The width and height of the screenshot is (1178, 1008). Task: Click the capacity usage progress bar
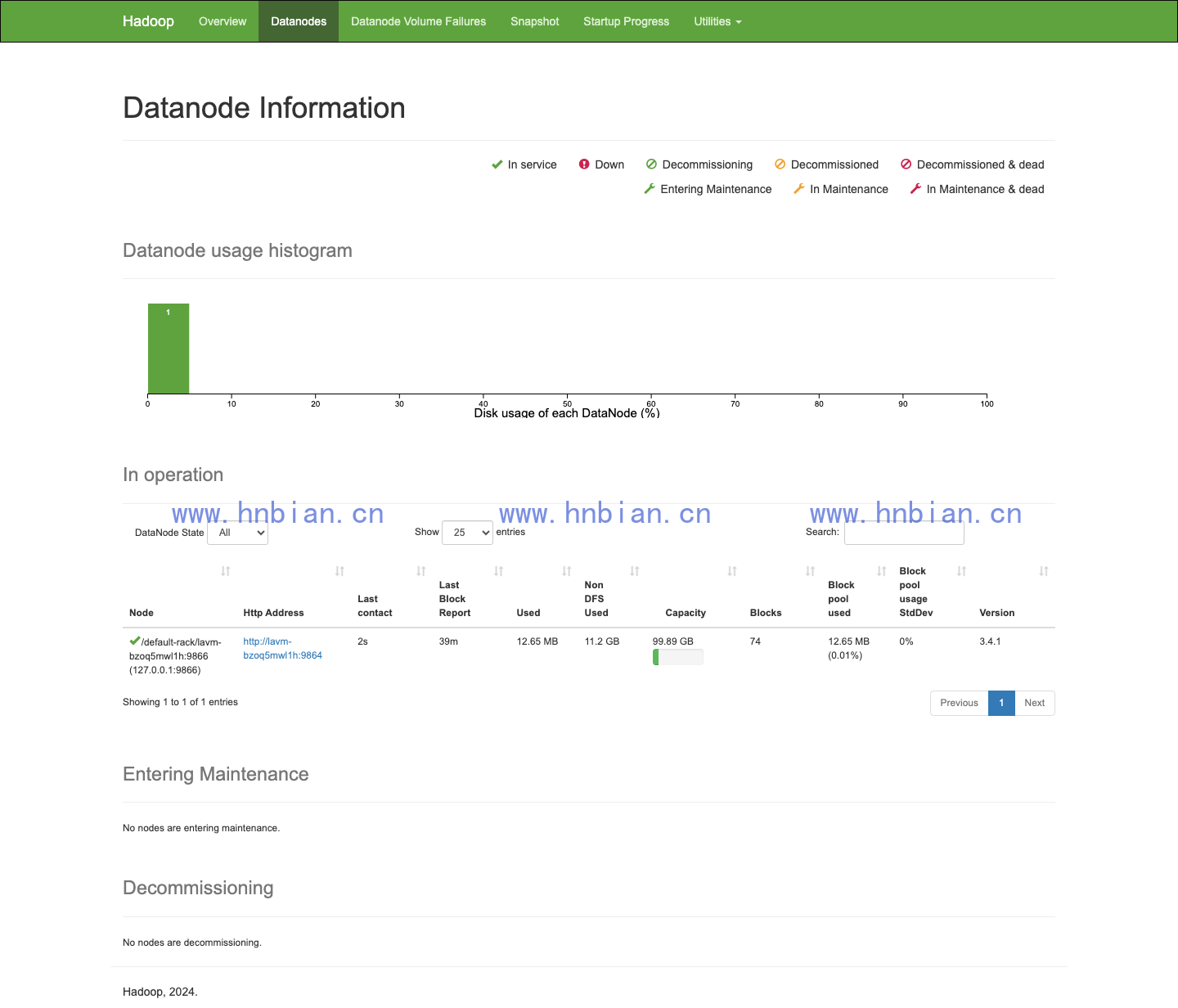(x=678, y=657)
